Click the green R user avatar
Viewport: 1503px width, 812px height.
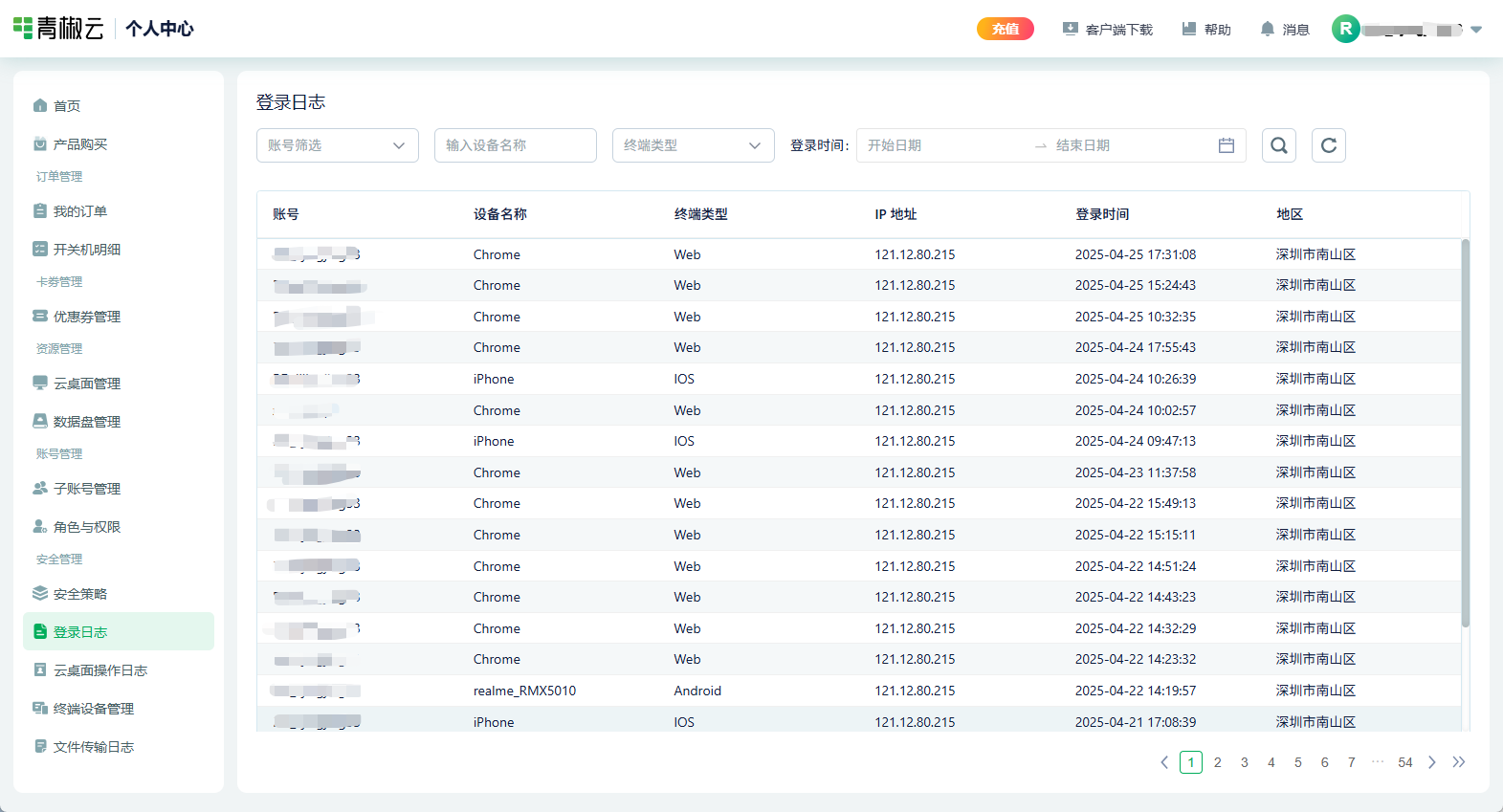coord(1346,29)
